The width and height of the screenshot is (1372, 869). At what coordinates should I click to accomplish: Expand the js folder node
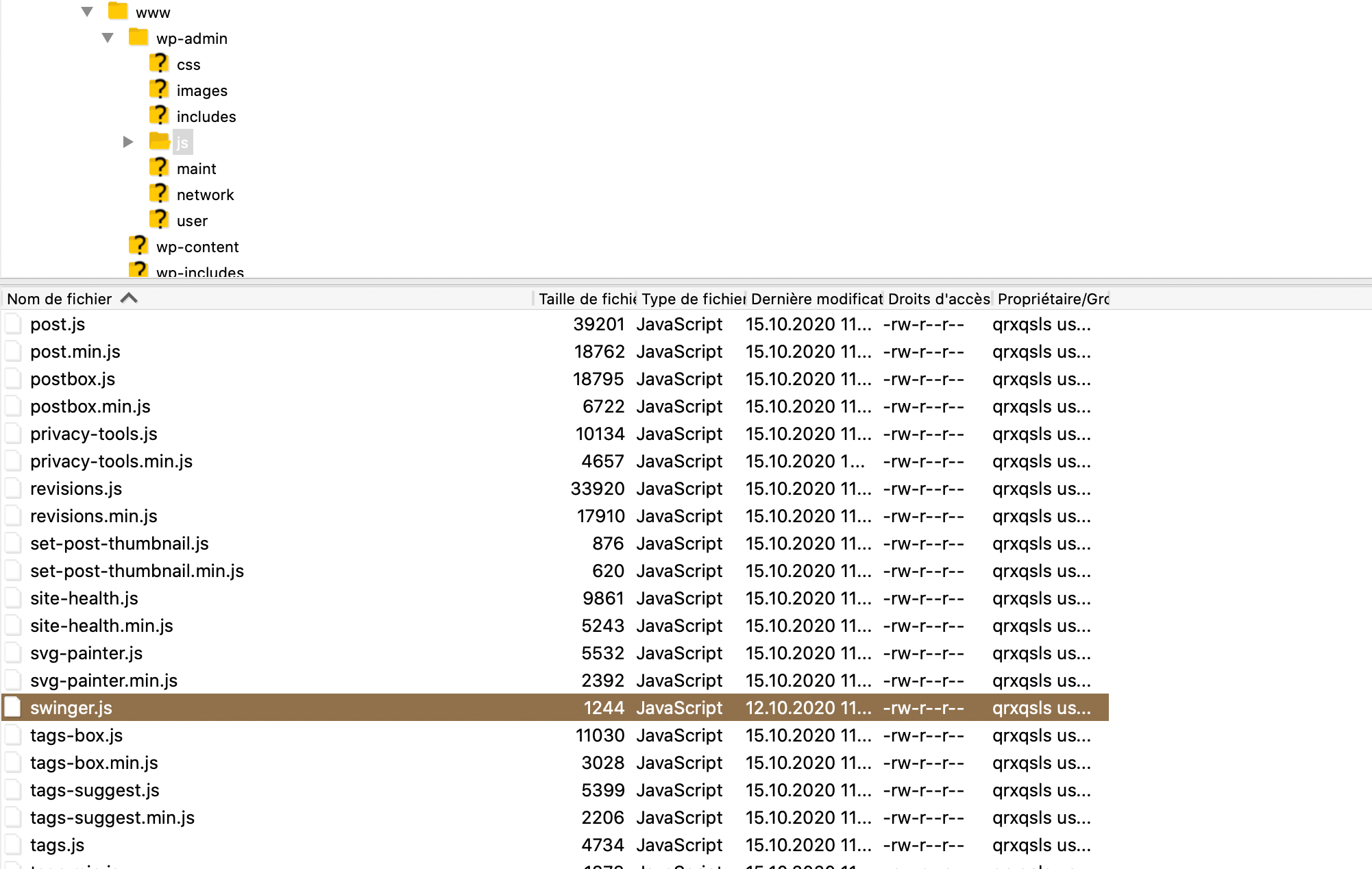[128, 142]
